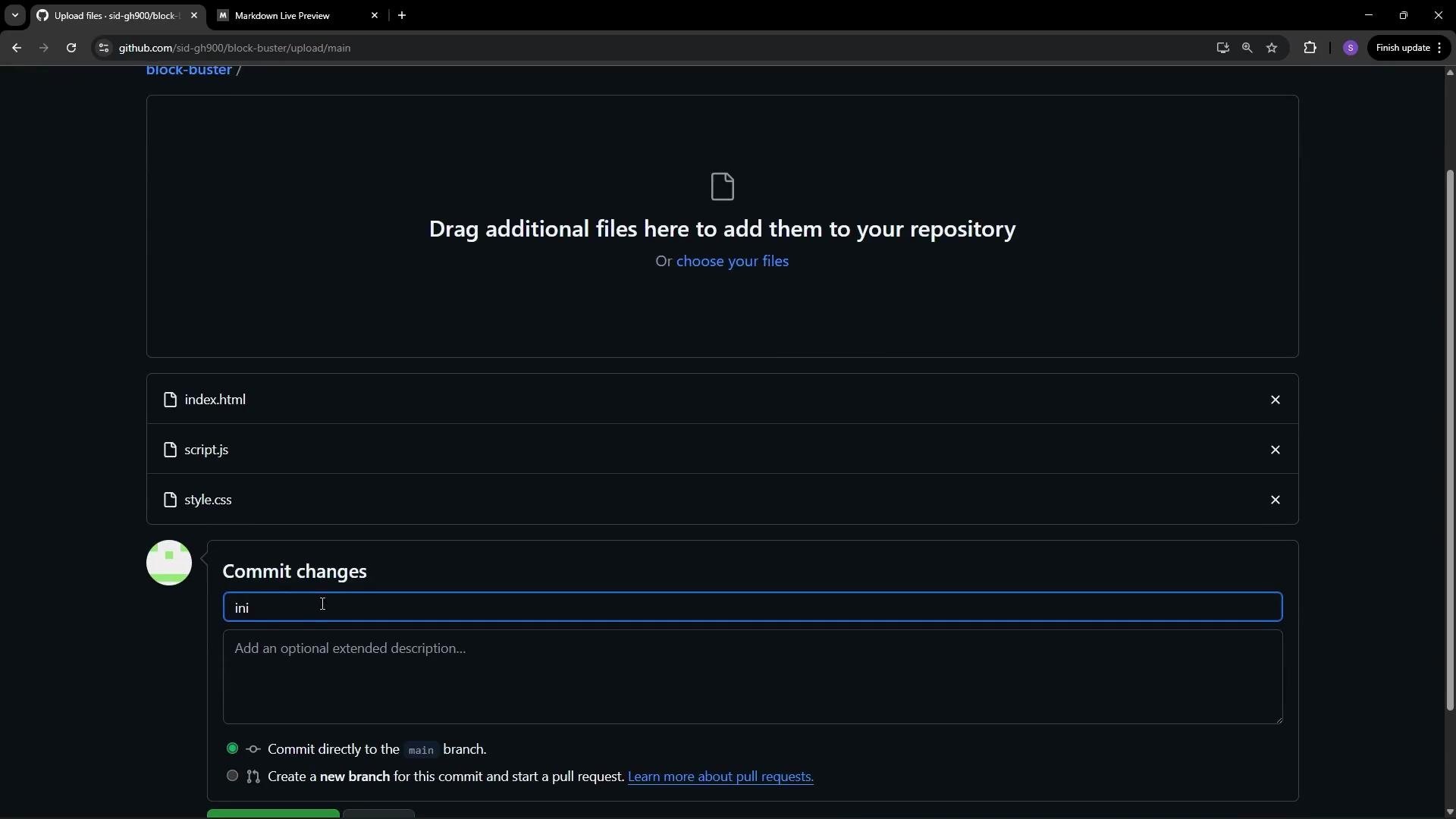Remove style.css from upload list
This screenshot has width=1456, height=819.
point(1275,500)
